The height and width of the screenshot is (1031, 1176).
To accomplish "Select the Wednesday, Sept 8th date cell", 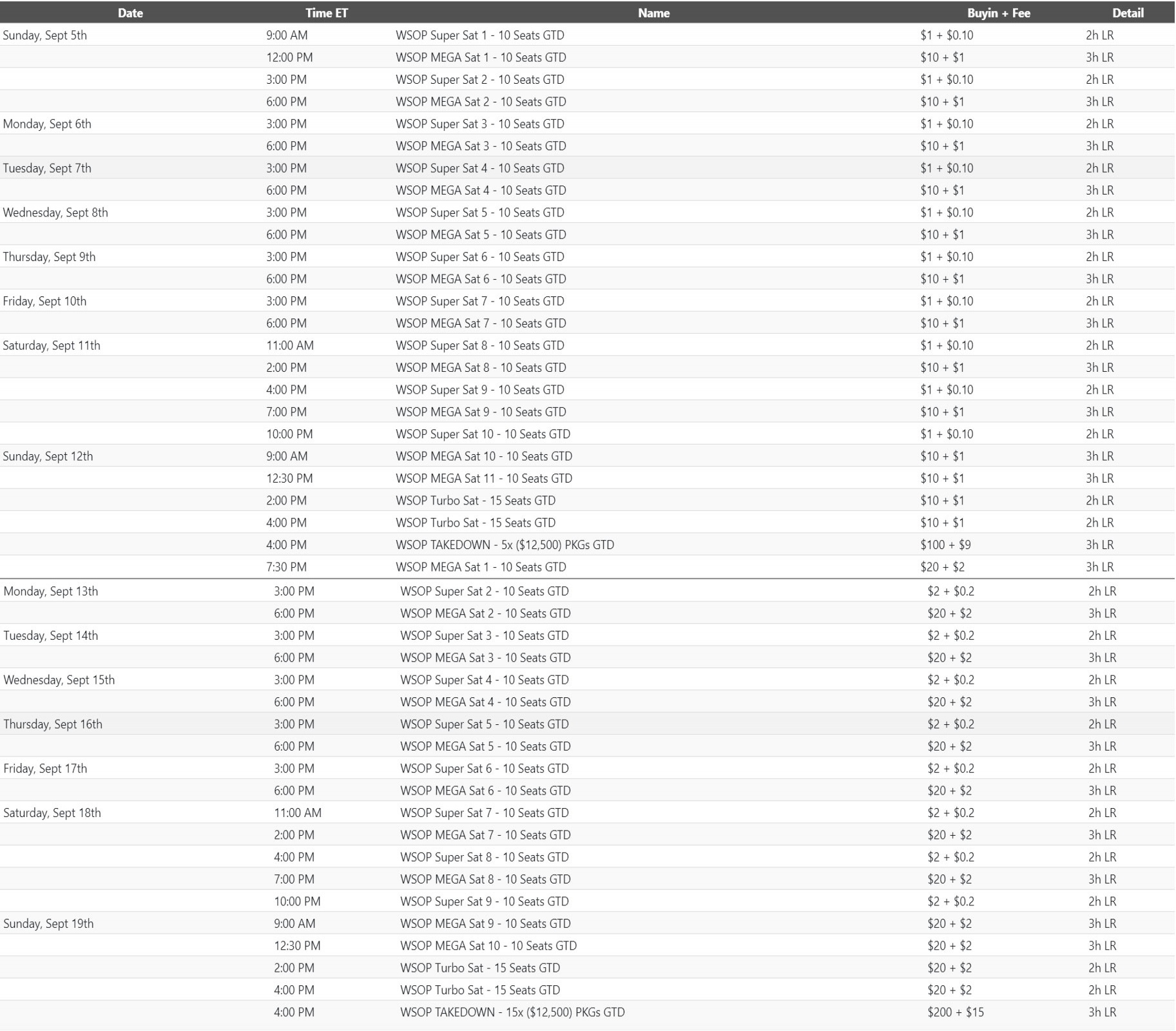I will pos(55,213).
